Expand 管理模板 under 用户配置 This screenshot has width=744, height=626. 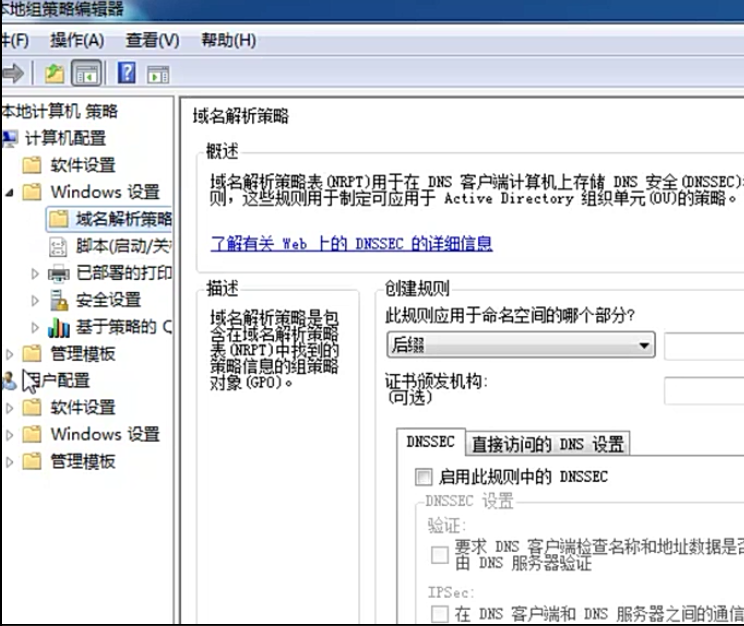pos(9,462)
